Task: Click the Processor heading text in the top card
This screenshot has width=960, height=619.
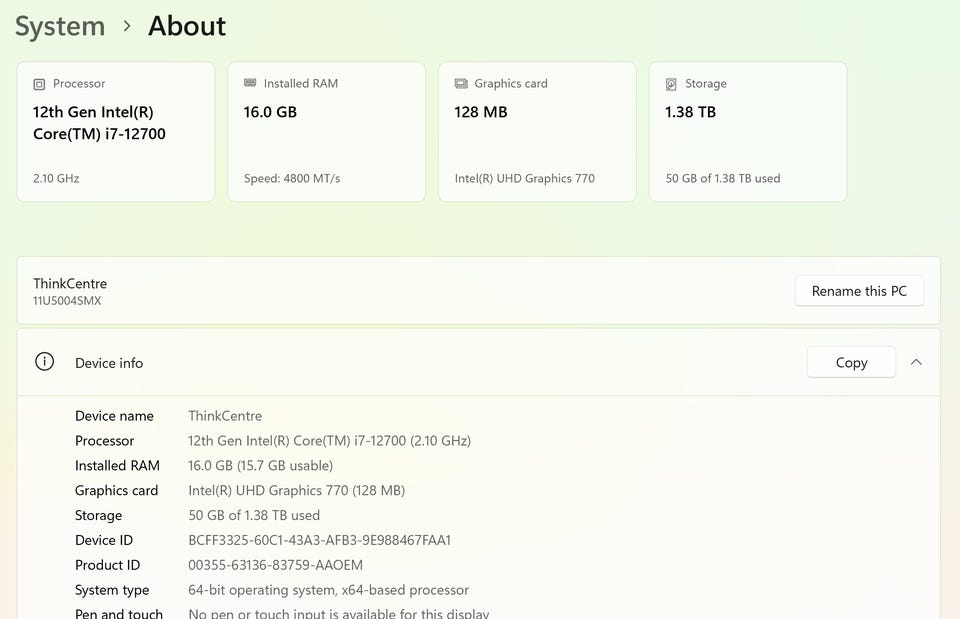Action: coord(79,84)
